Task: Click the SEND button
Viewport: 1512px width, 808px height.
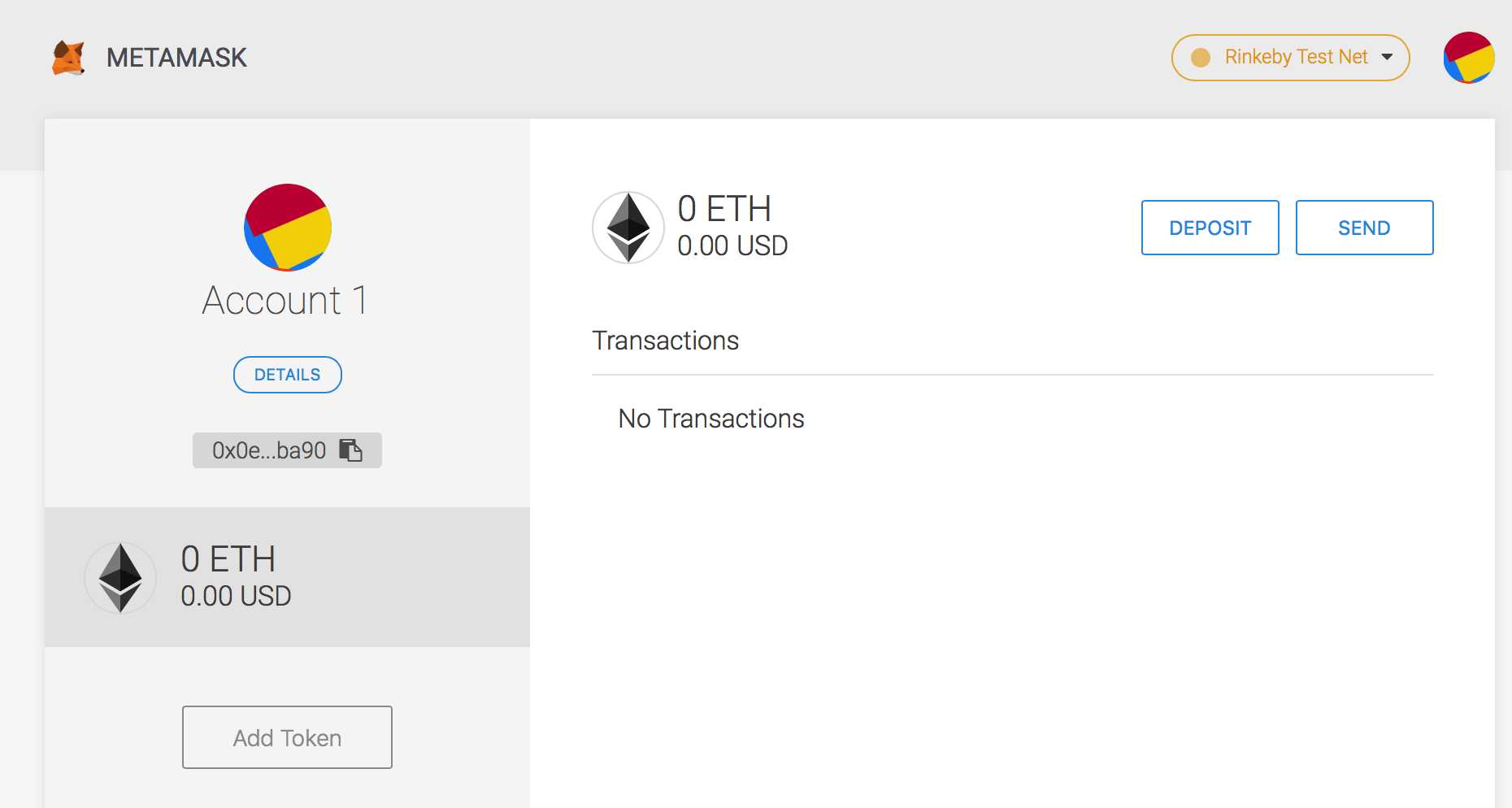Action: (1364, 228)
